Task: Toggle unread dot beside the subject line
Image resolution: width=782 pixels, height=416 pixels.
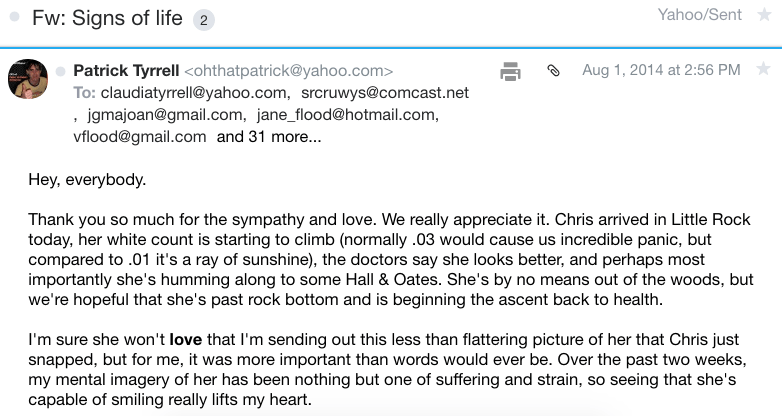Action: point(12,19)
